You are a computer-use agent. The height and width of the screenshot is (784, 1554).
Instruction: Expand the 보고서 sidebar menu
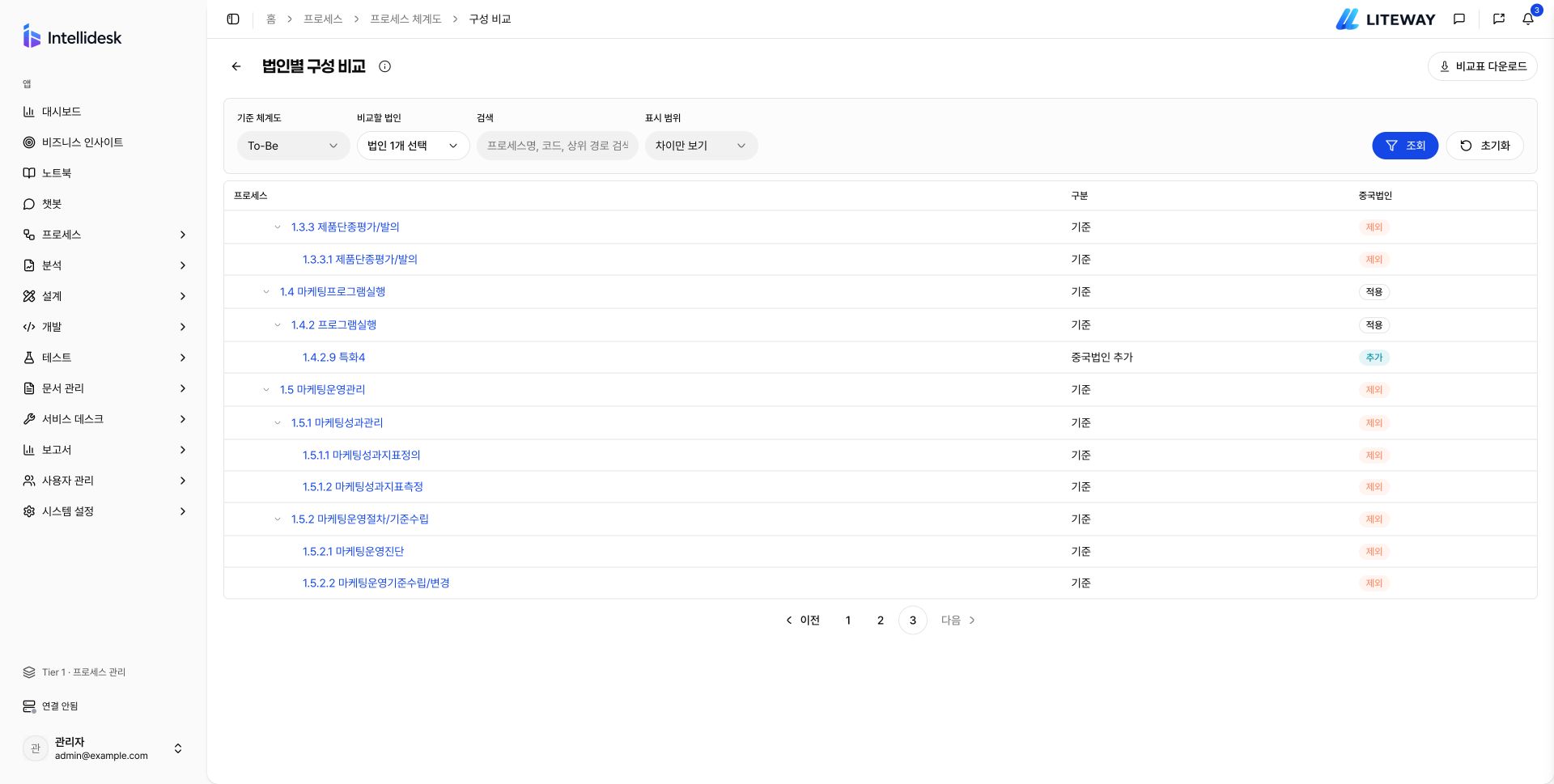tap(104, 450)
